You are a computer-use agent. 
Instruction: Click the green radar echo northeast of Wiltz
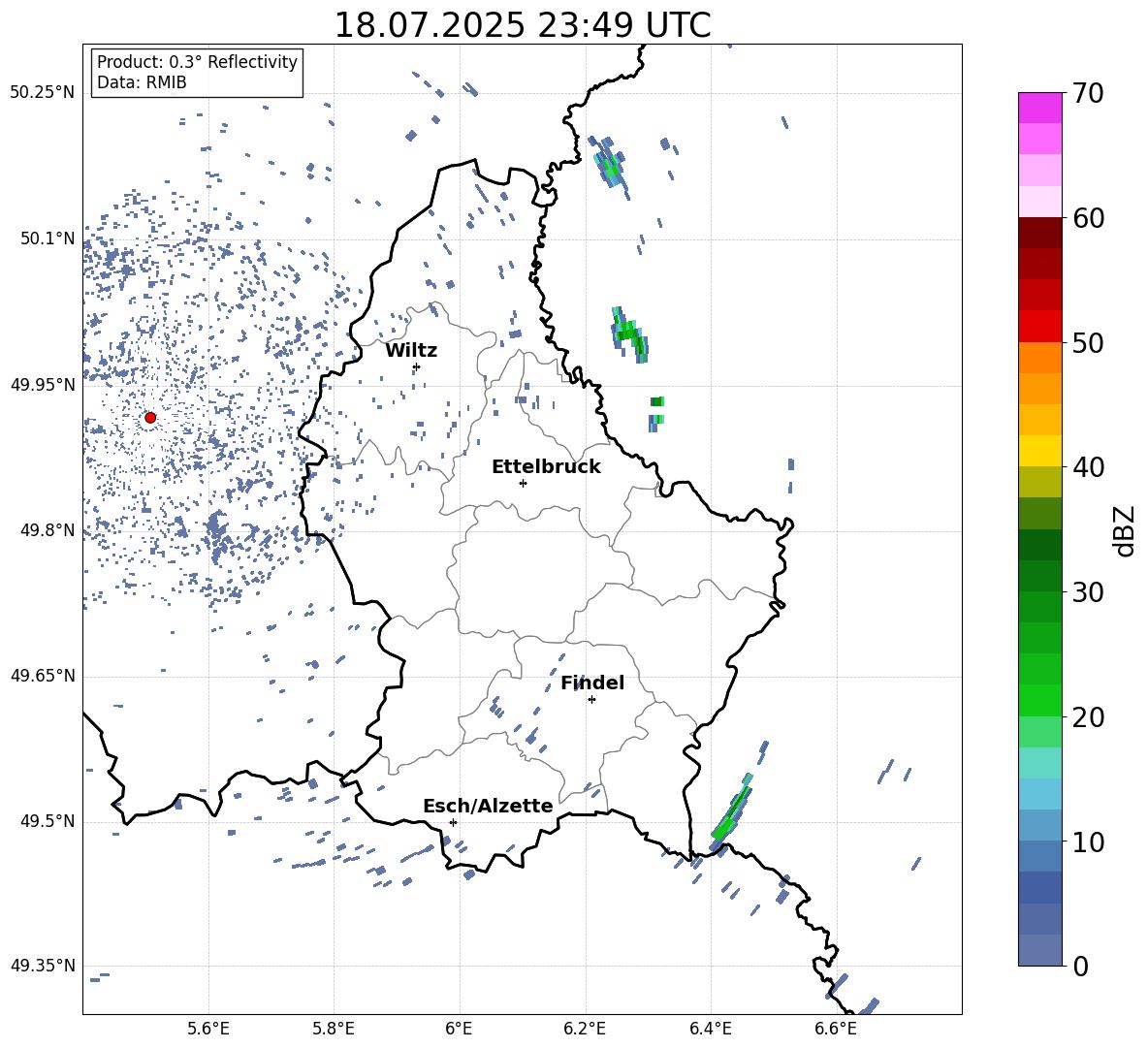point(630,333)
